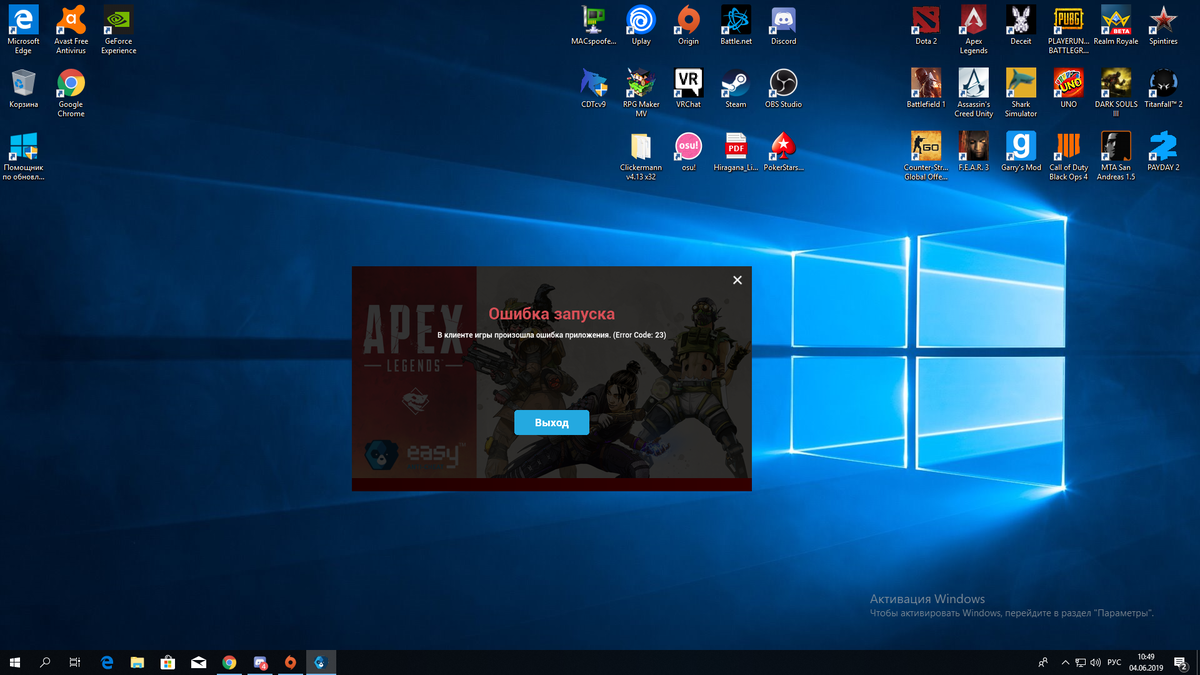Image resolution: width=1200 pixels, height=675 pixels.
Task: Open clock and calendar 10:49
Action: click(x=1146, y=662)
